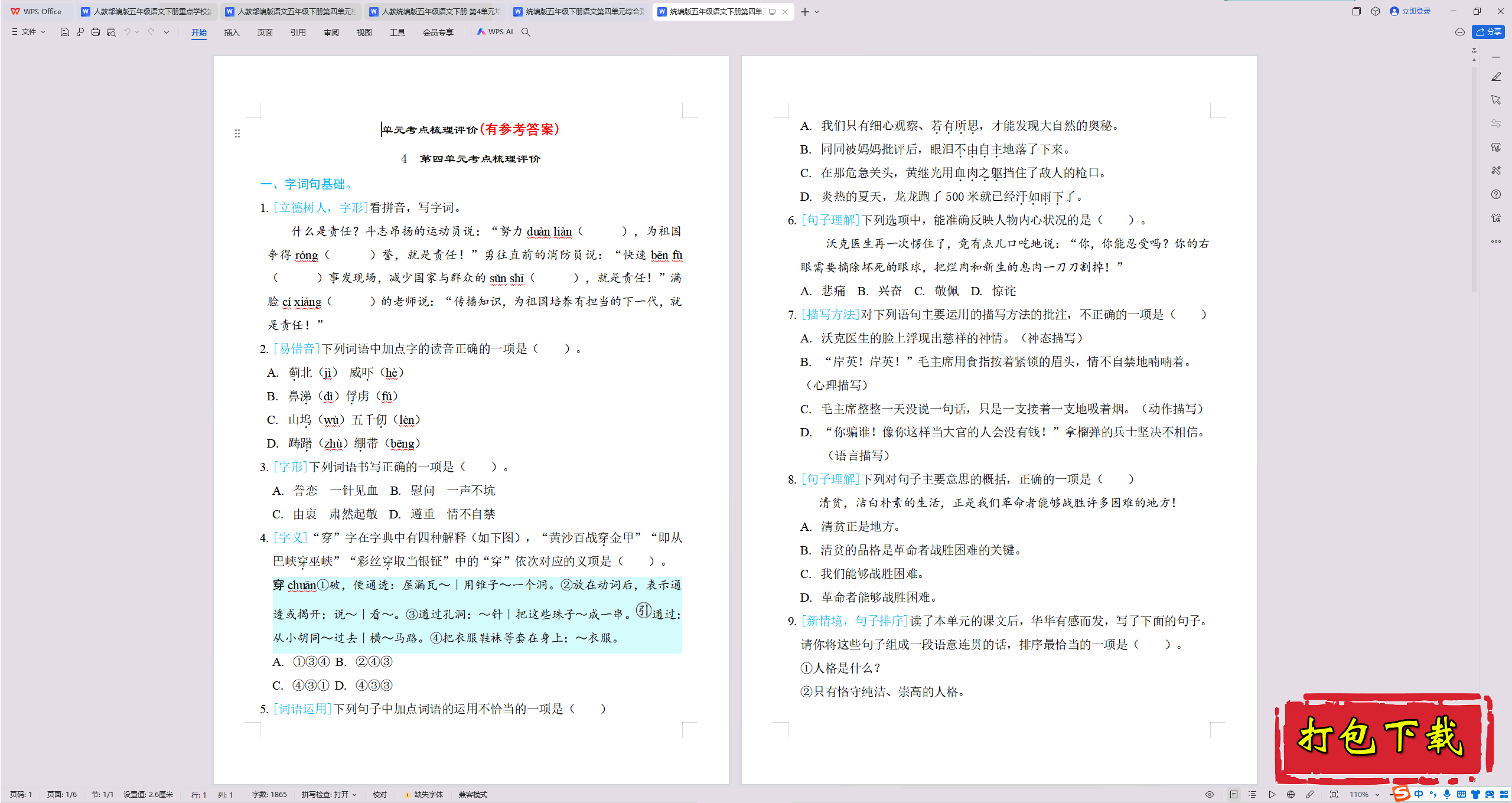Switch to WPS Office home tab

point(37,11)
